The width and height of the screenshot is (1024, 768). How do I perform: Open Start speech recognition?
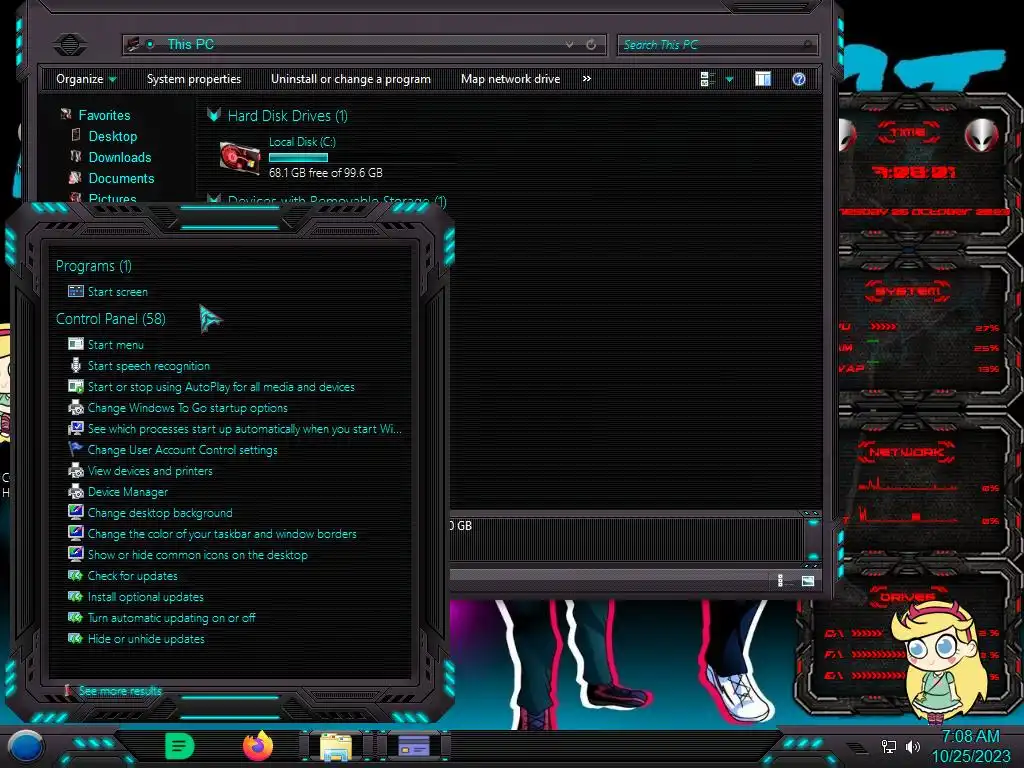coord(148,366)
